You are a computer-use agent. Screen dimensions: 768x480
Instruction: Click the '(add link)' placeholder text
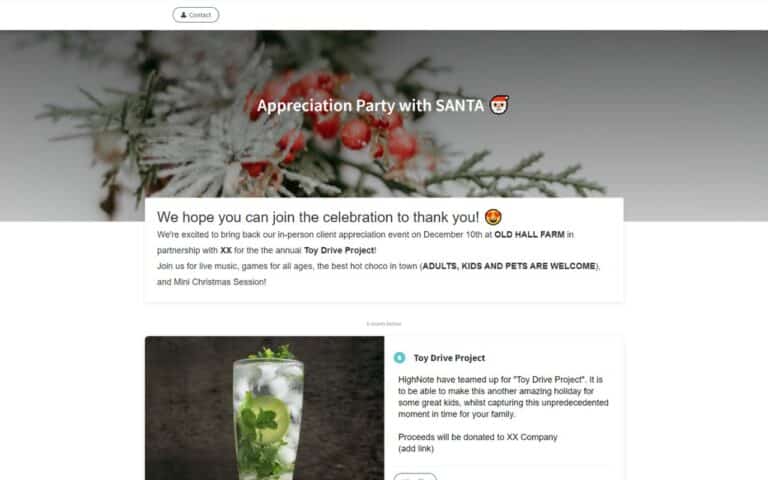point(416,449)
